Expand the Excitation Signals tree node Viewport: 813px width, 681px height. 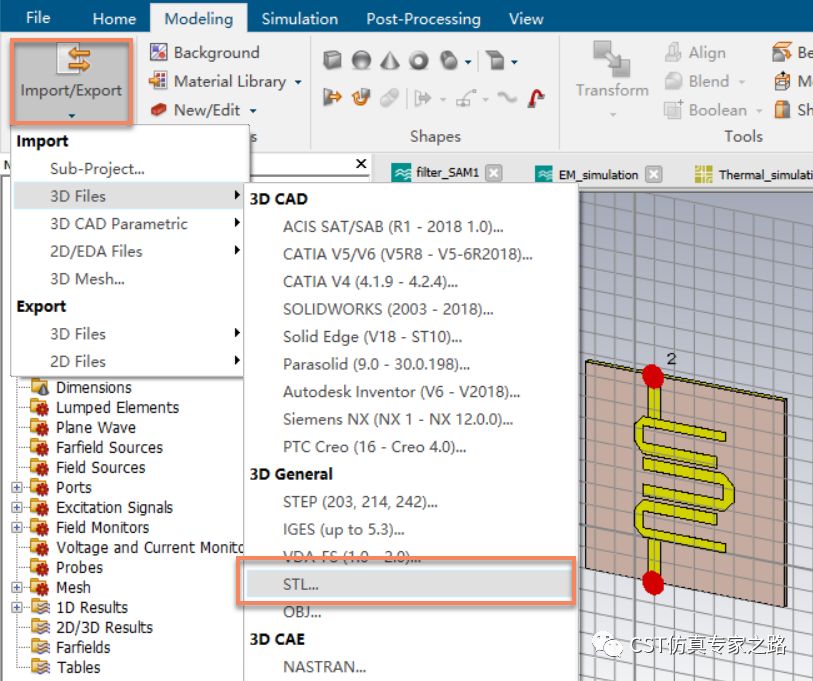17,507
